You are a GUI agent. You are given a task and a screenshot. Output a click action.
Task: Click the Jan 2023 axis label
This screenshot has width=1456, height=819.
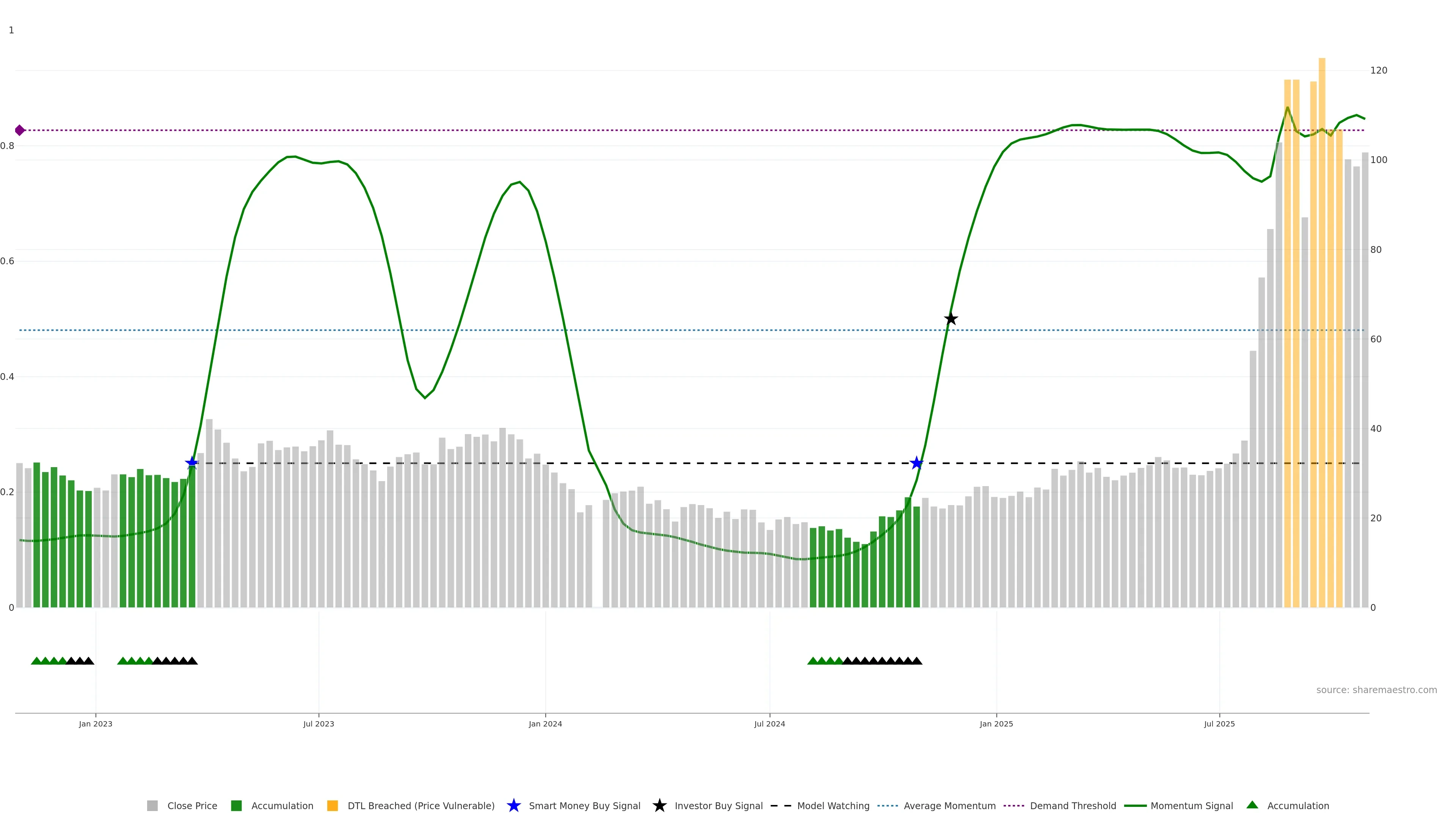[96, 723]
